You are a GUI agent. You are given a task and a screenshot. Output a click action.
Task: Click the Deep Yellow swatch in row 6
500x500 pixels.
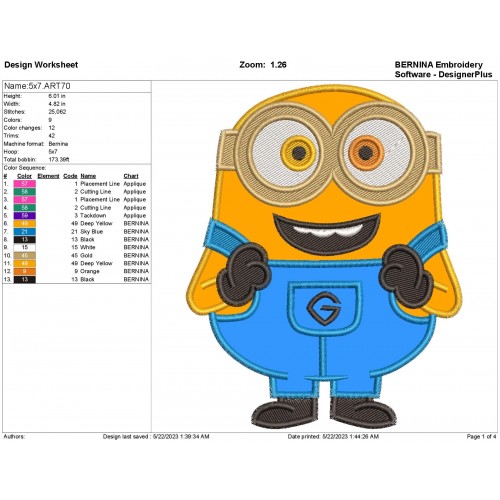coord(25,224)
